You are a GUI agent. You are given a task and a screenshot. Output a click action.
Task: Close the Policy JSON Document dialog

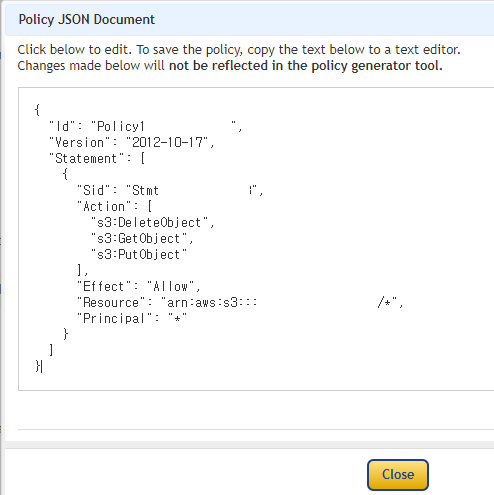click(398, 475)
